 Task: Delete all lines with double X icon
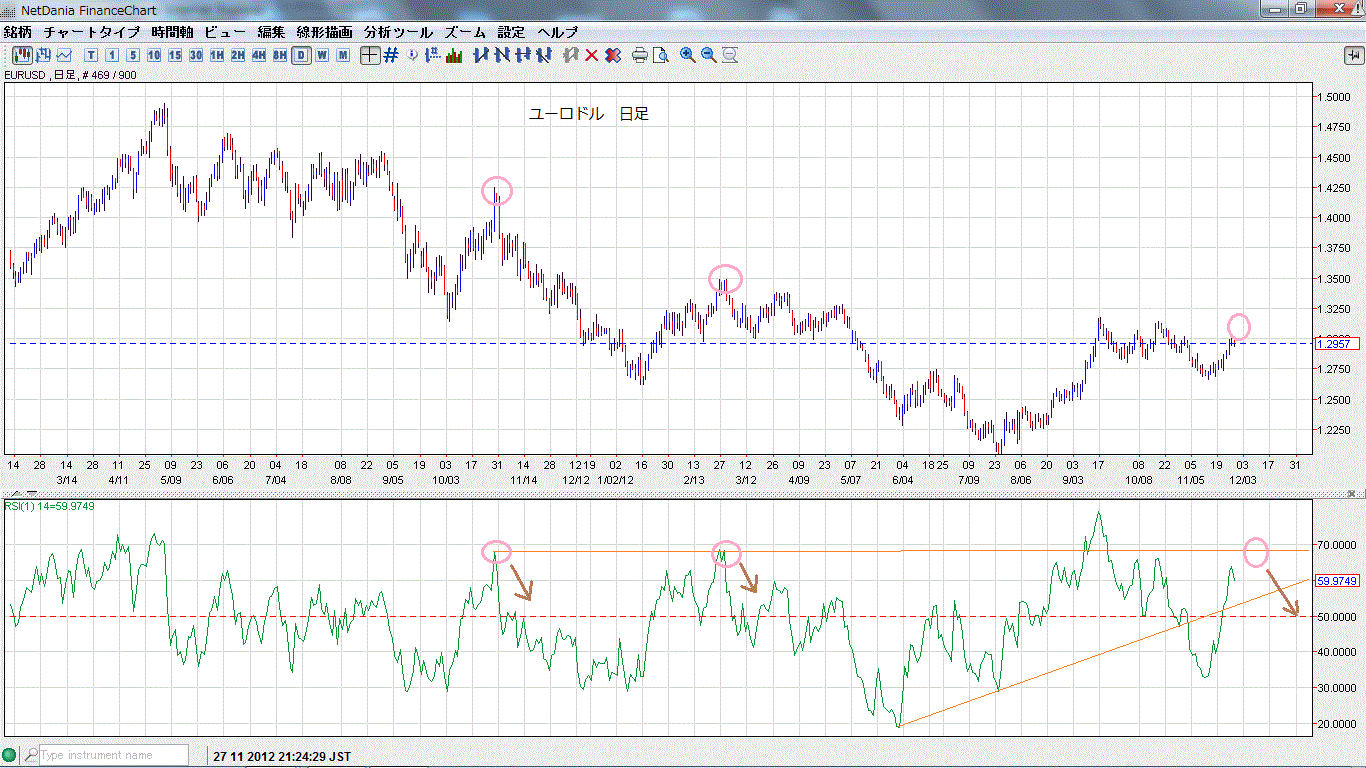pyautogui.click(x=613, y=55)
